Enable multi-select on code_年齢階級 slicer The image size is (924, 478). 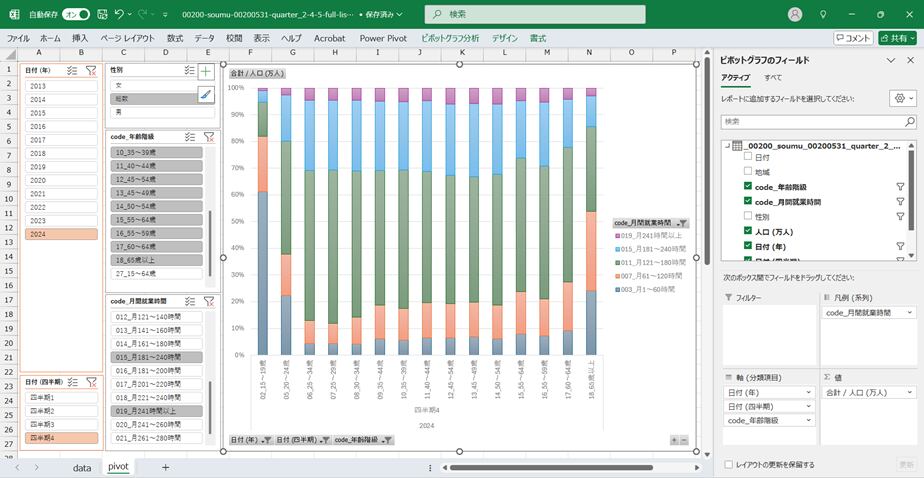point(190,136)
